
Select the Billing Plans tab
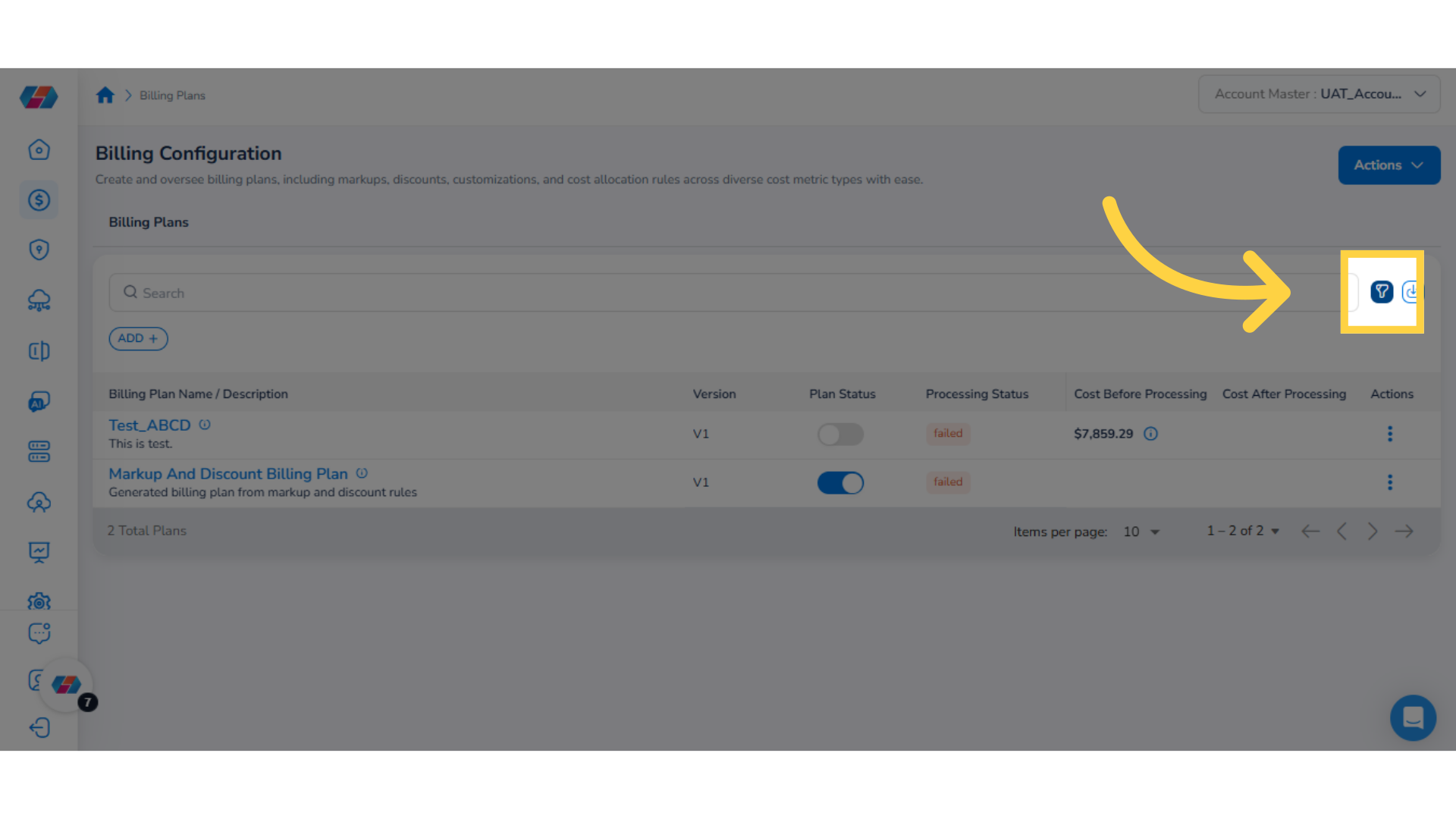click(x=149, y=222)
